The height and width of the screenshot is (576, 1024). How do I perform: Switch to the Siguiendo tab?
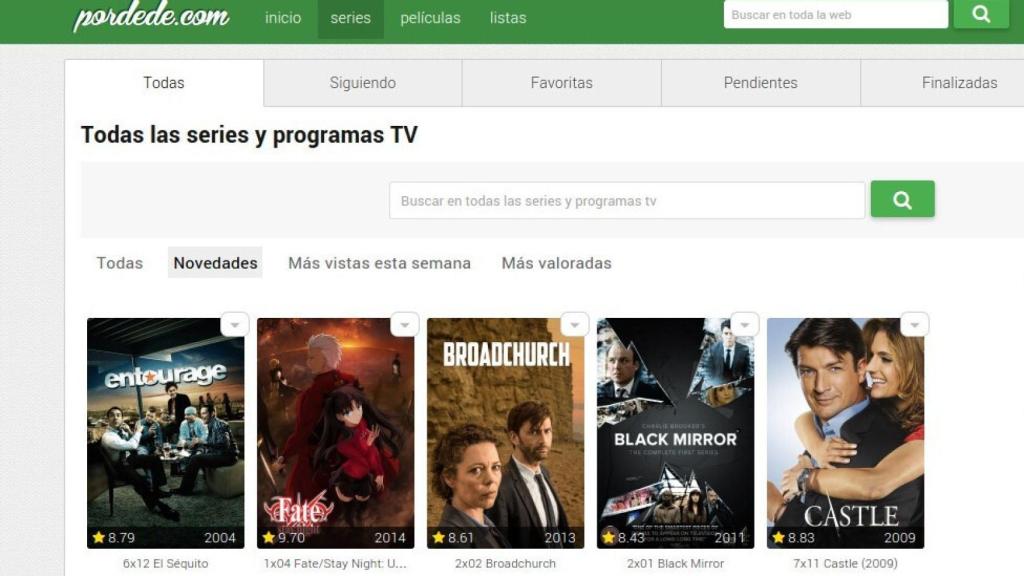click(362, 83)
